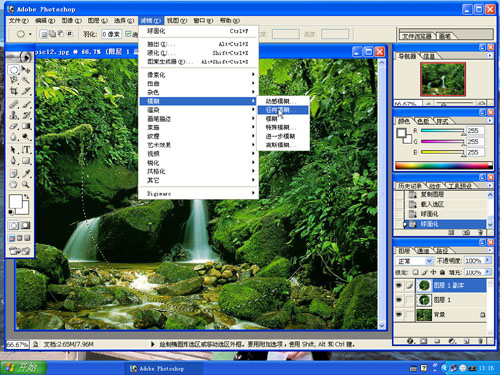Open Color panel flyout menu arrow
The width and height of the screenshot is (500, 375).
pyautogui.click(x=490, y=120)
